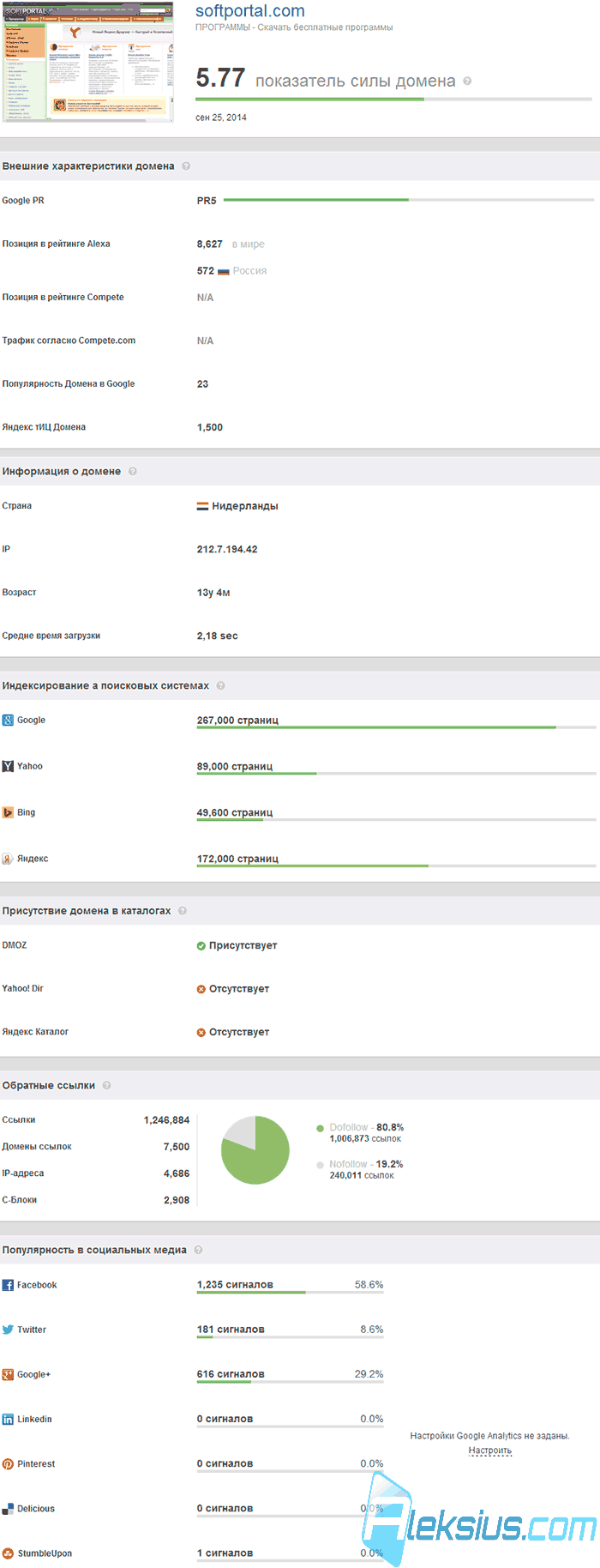
Task: Click the Яндекс search engine icon
Action: tap(8, 859)
